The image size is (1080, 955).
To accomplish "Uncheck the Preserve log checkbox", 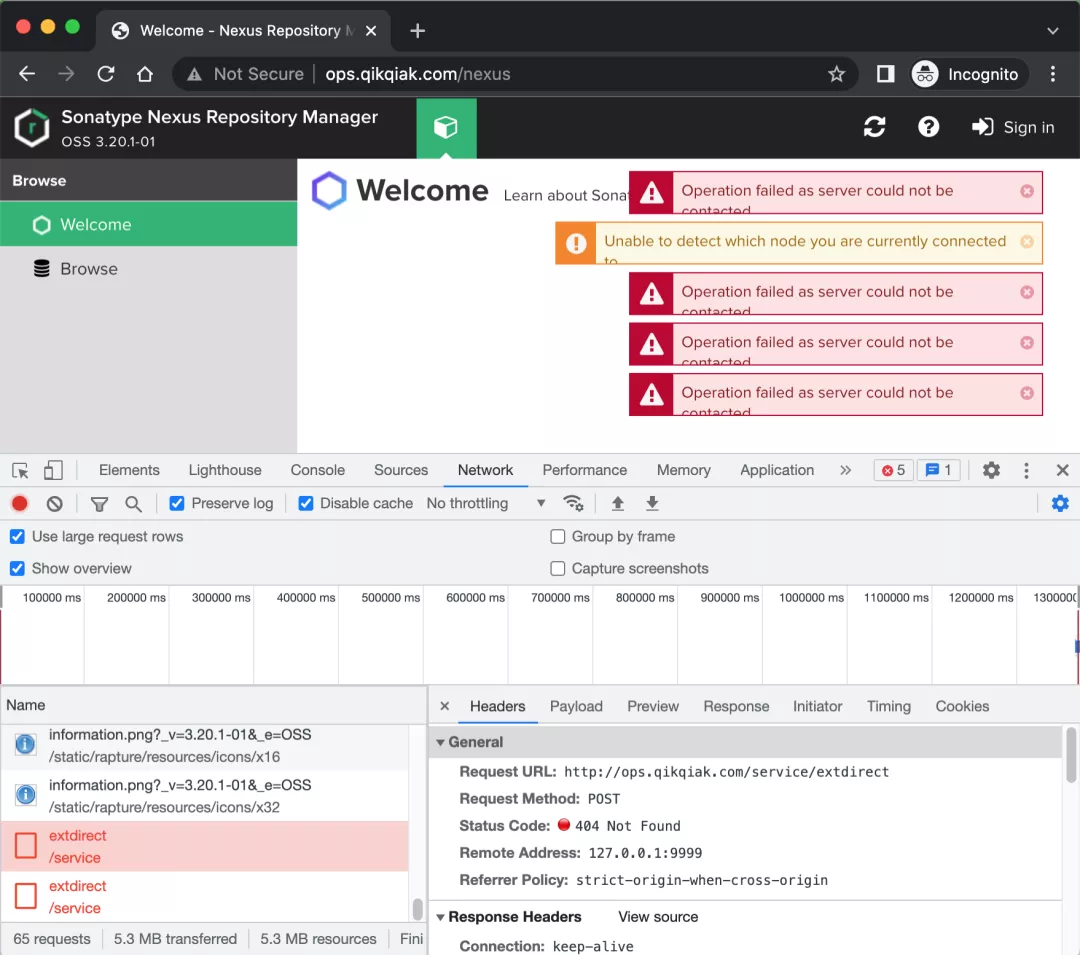I will click(177, 504).
